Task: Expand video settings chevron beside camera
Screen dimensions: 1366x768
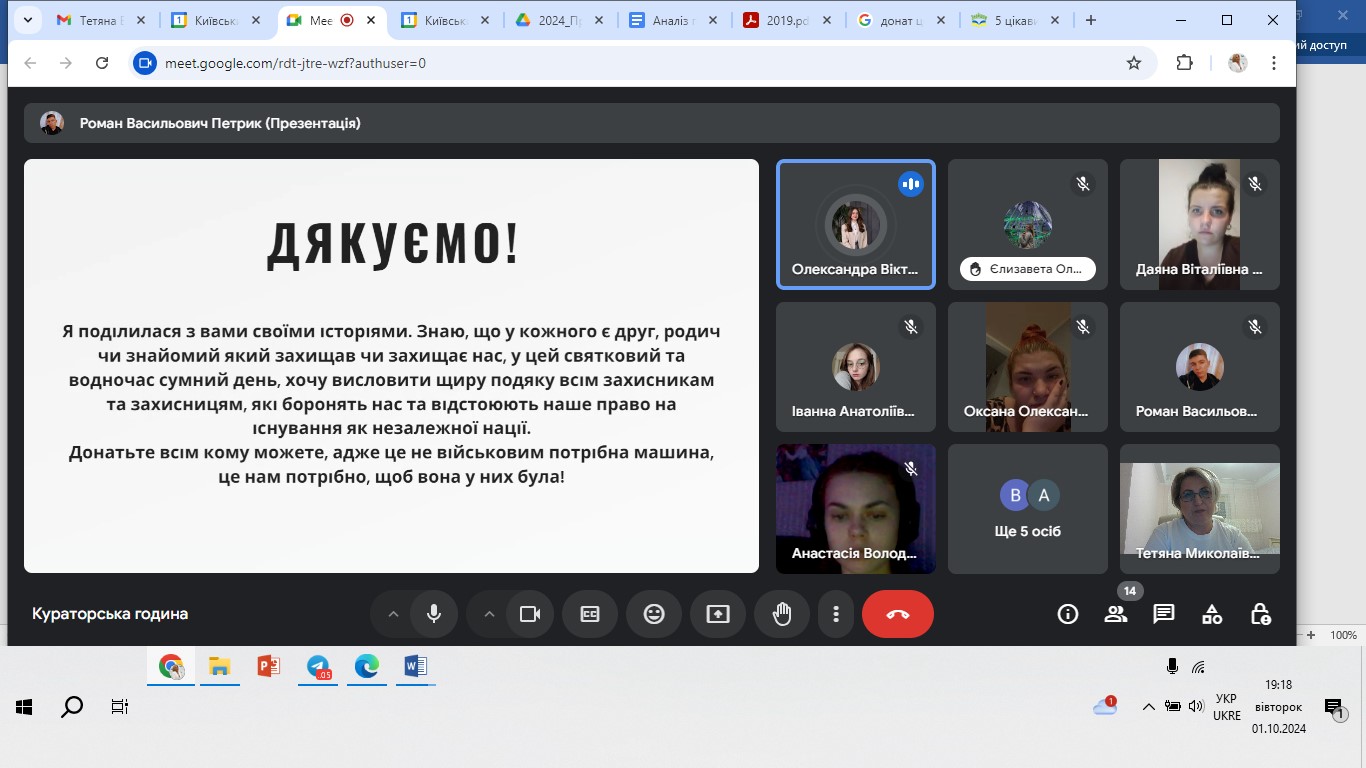Action: tap(489, 614)
